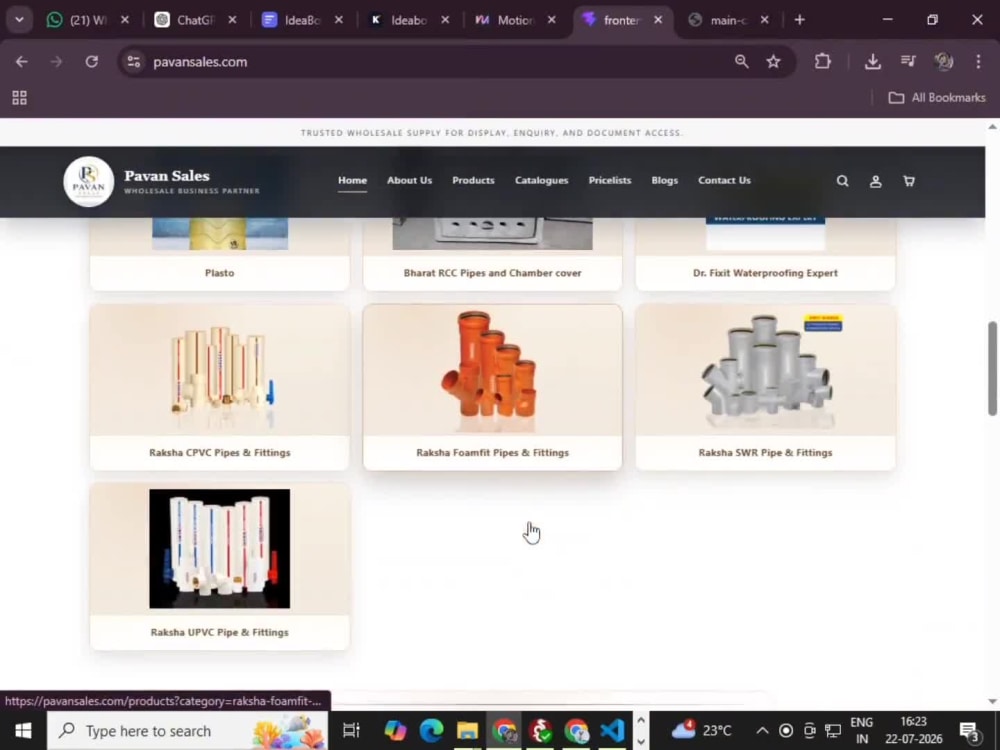Close the ChatGPT tab
Screen dimensions: 1000x750
(x=232, y=20)
